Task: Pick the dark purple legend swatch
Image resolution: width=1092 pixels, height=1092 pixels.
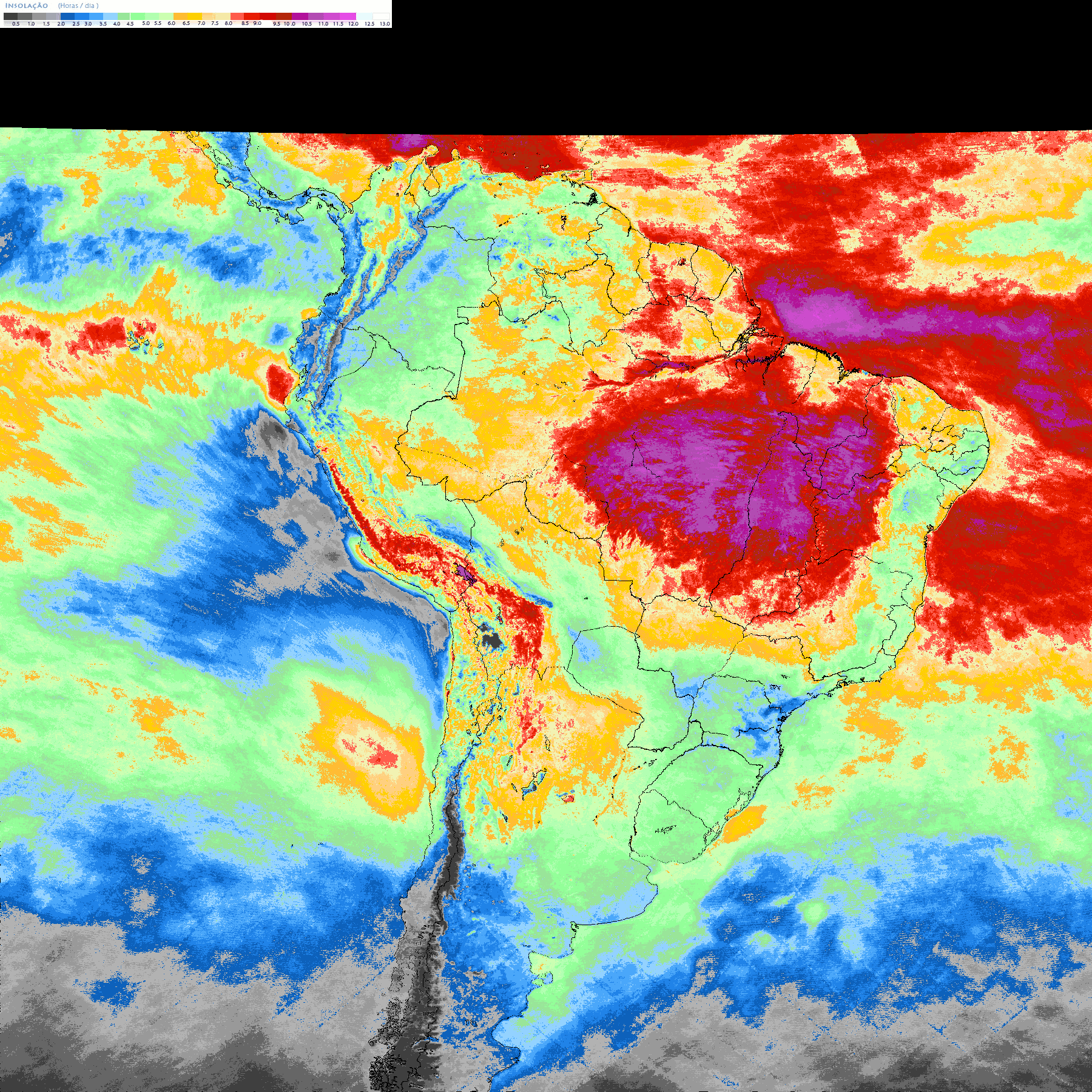Action: pos(300,16)
